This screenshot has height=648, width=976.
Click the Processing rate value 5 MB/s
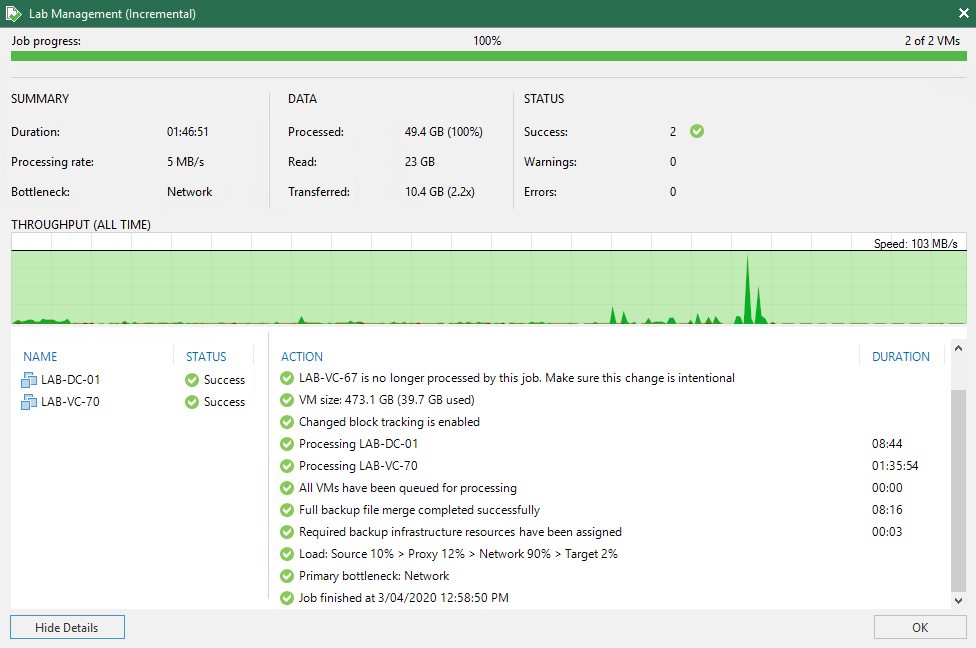click(185, 162)
